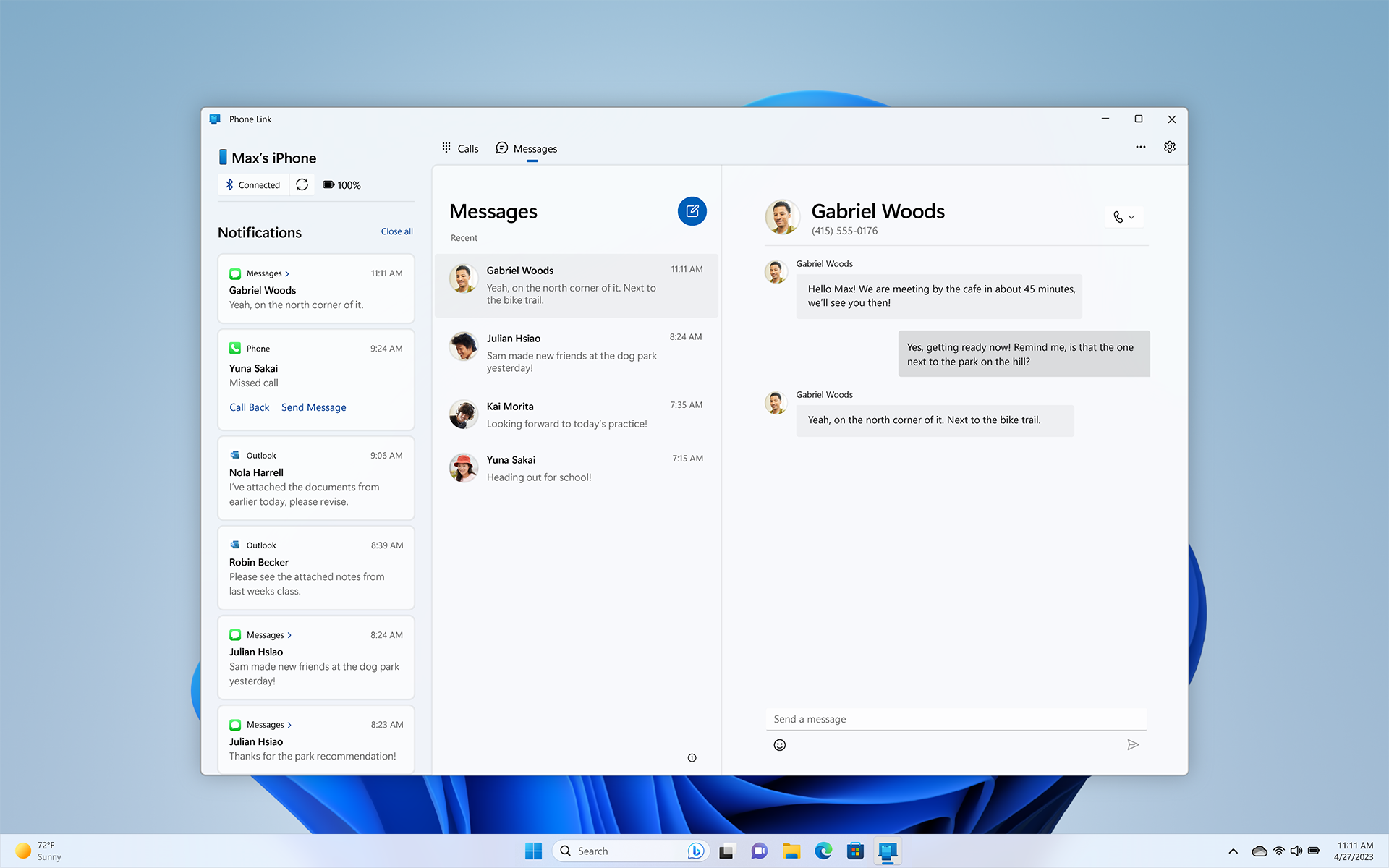This screenshot has width=1389, height=868.
Task: Click Call Back for Yuna Sakai missed call
Action: tap(249, 407)
